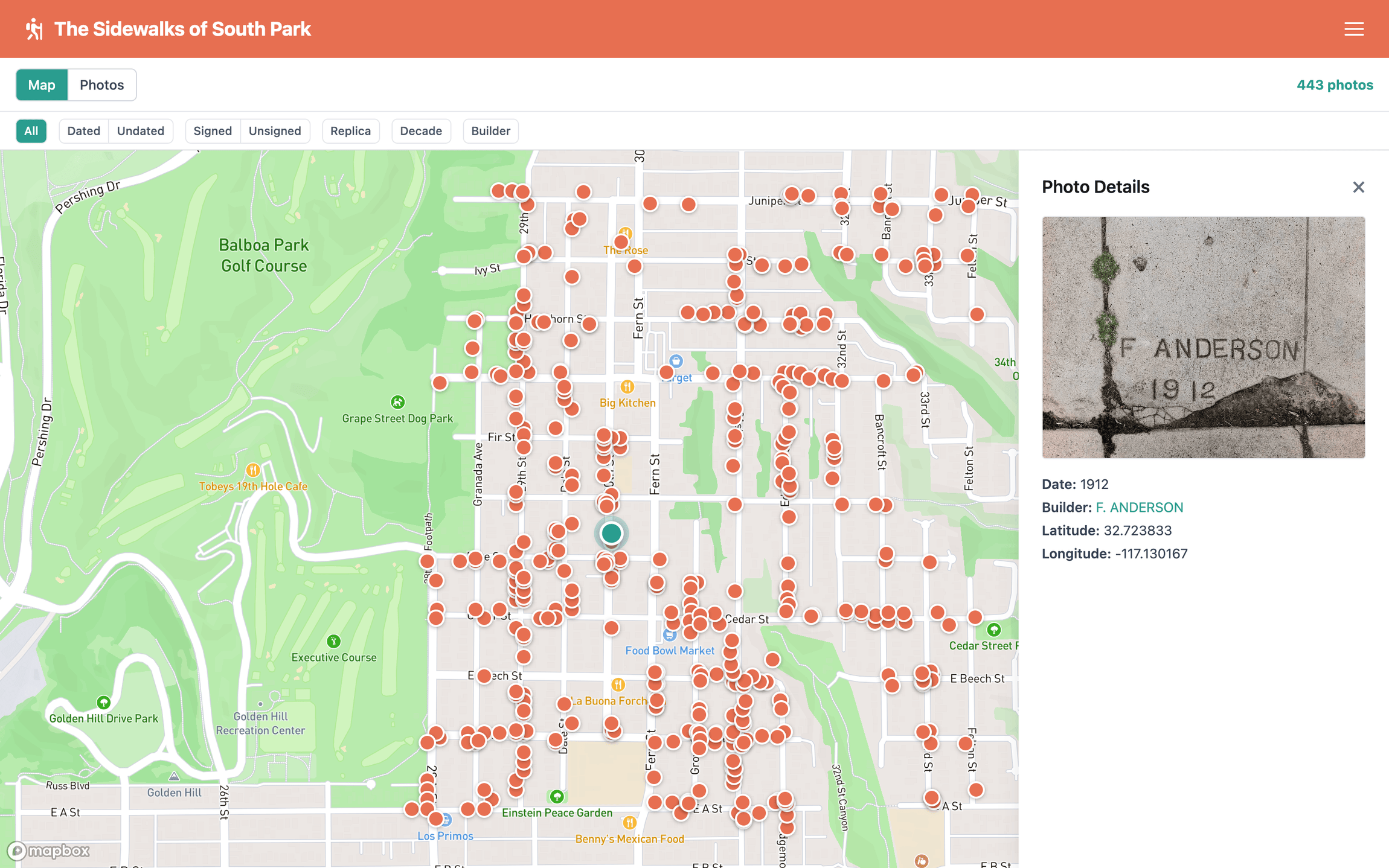Click the Target shopping icon
The height and width of the screenshot is (868, 1389).
[676, 361]
